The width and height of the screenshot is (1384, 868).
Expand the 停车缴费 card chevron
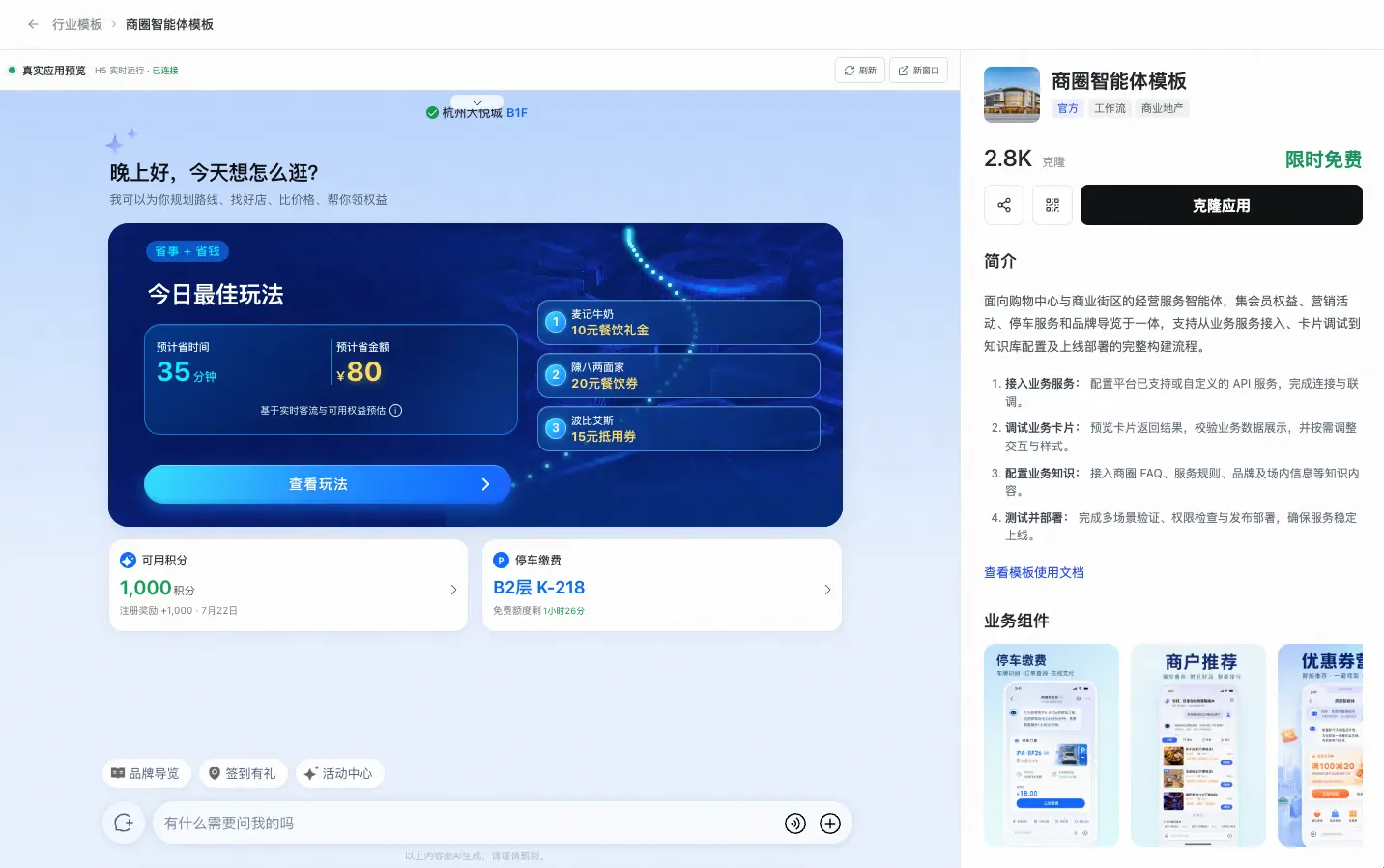[827, 590]
